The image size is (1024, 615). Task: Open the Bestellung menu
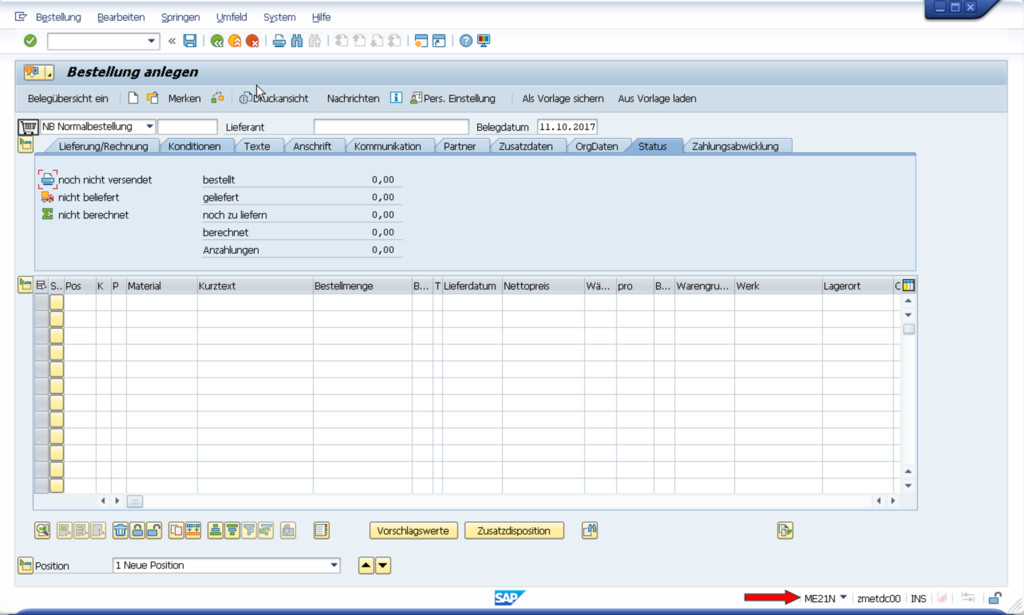[x=58, y=17]
